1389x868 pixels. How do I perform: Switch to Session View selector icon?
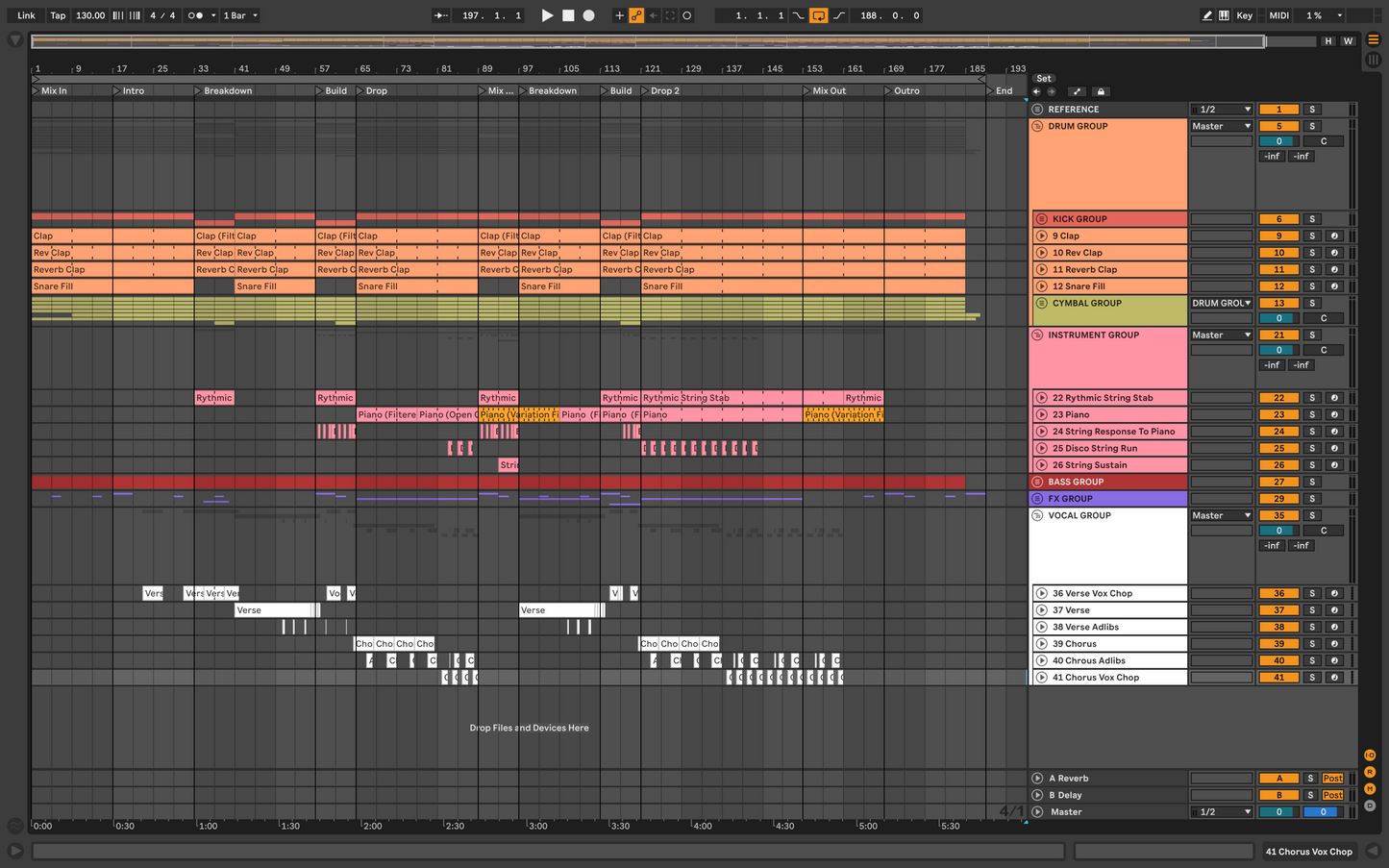point(1373,60)
